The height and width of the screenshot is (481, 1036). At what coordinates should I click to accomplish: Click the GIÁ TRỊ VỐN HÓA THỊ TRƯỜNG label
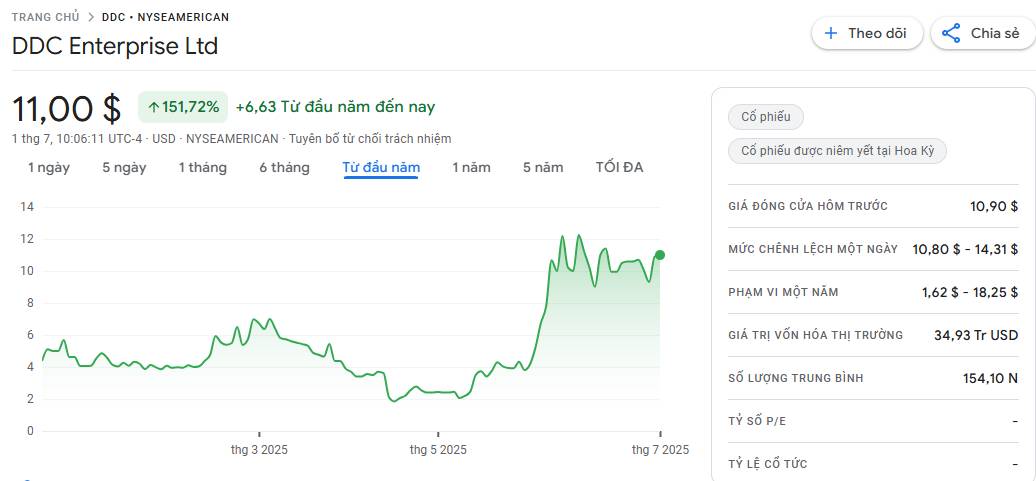point(815,335)
